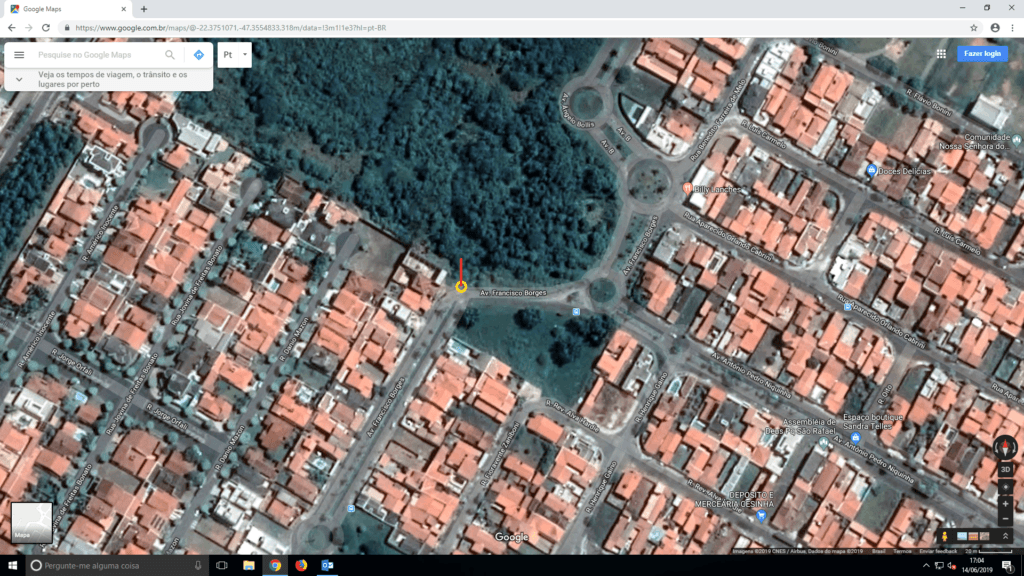Open the Google Maps hamburger menu
The height and width of the screenshot is (576, 1024).
[19, 55]
